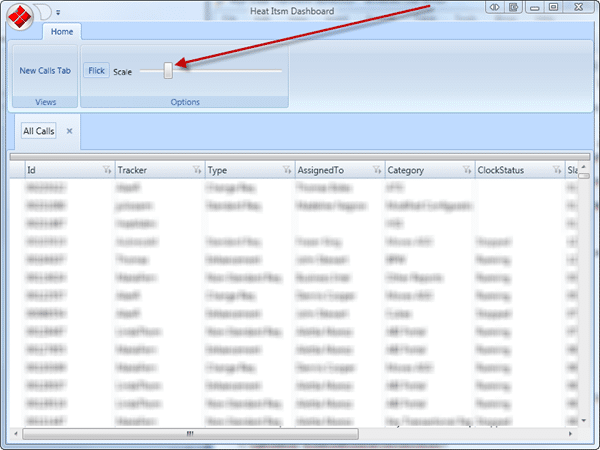Close the All Calls tab
This screenshot has height=450, width=600.
[x=69, y=131]
